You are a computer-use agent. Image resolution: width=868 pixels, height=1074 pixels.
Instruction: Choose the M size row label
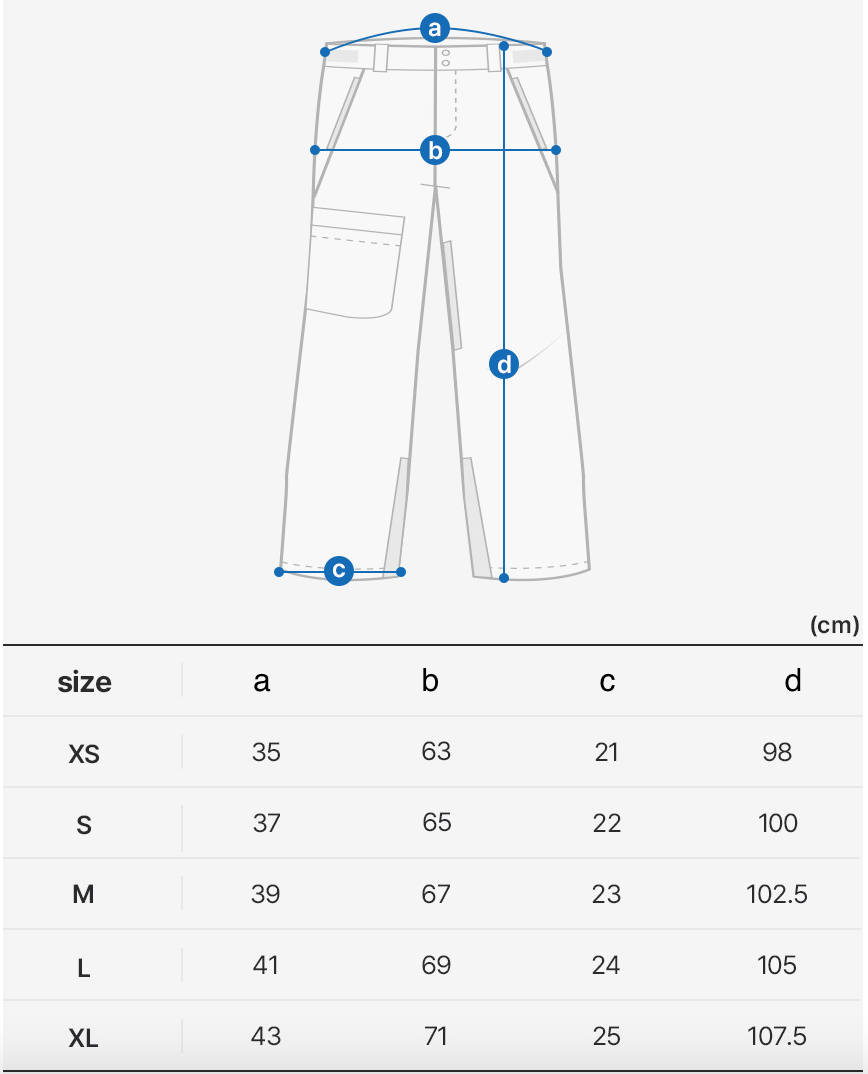point(84,895)
